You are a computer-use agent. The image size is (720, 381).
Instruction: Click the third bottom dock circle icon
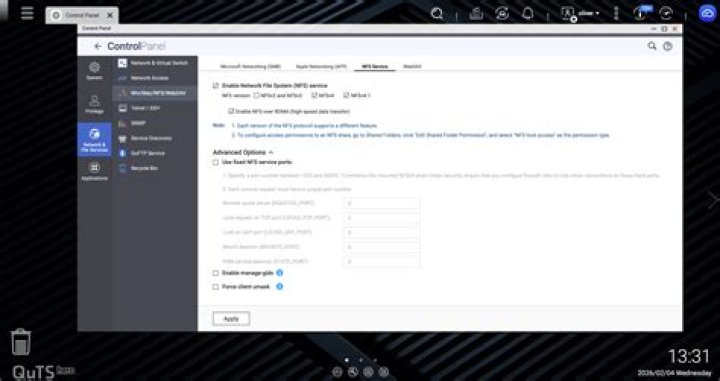coord(368,372)
